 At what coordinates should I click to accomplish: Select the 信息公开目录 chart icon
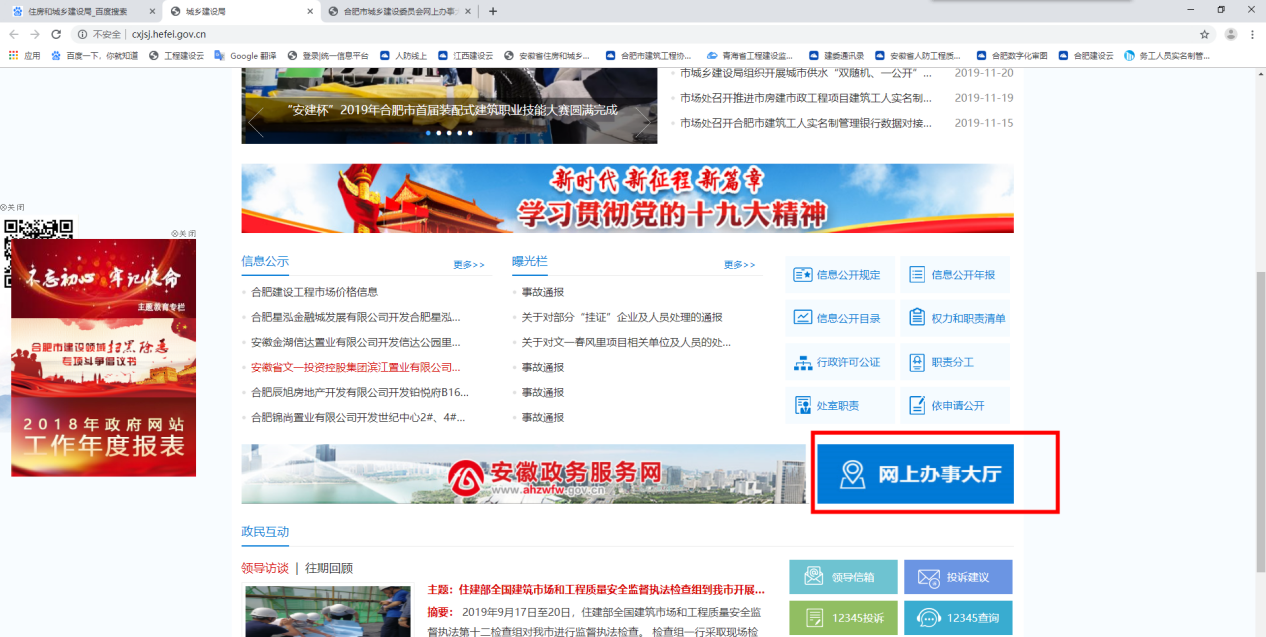pos(802,318)
